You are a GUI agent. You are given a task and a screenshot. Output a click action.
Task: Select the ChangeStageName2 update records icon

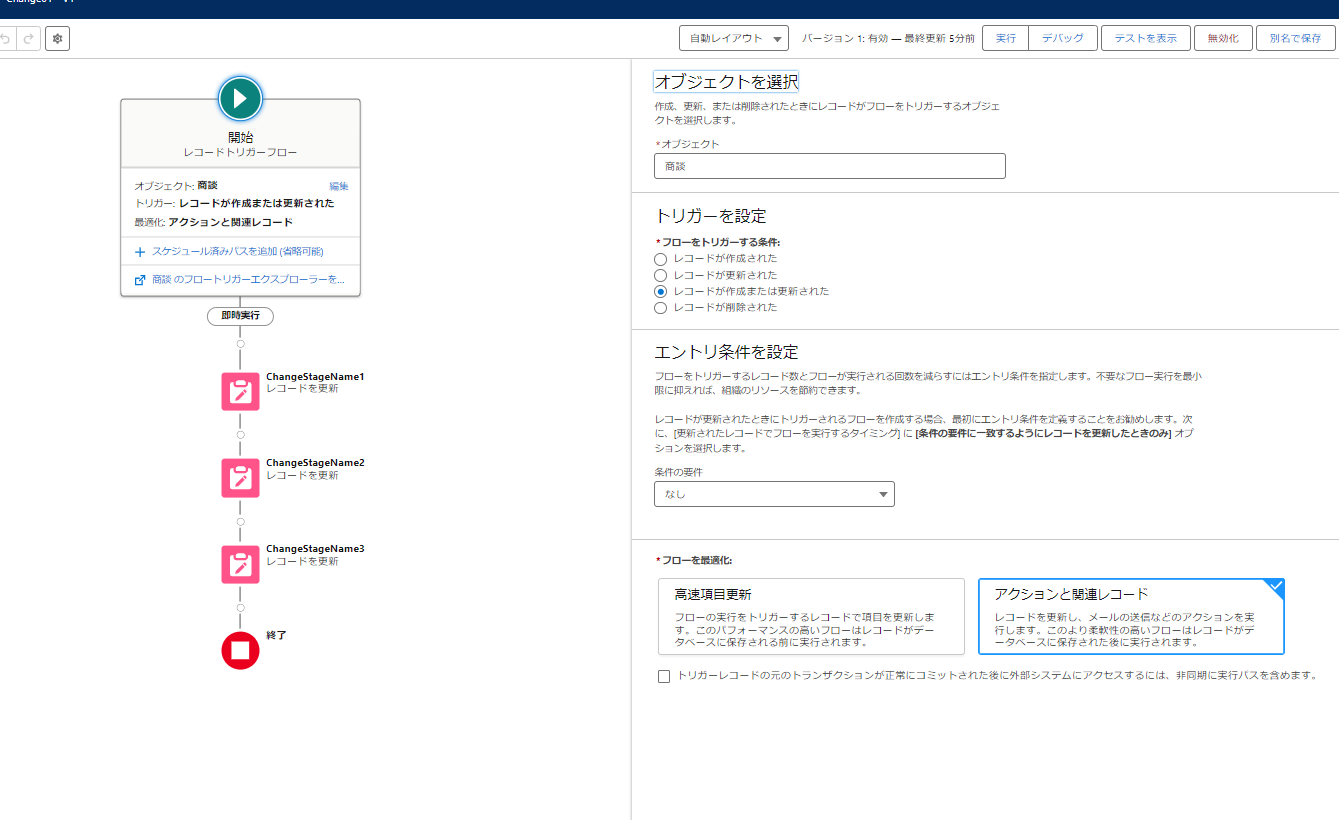[240, 478]
